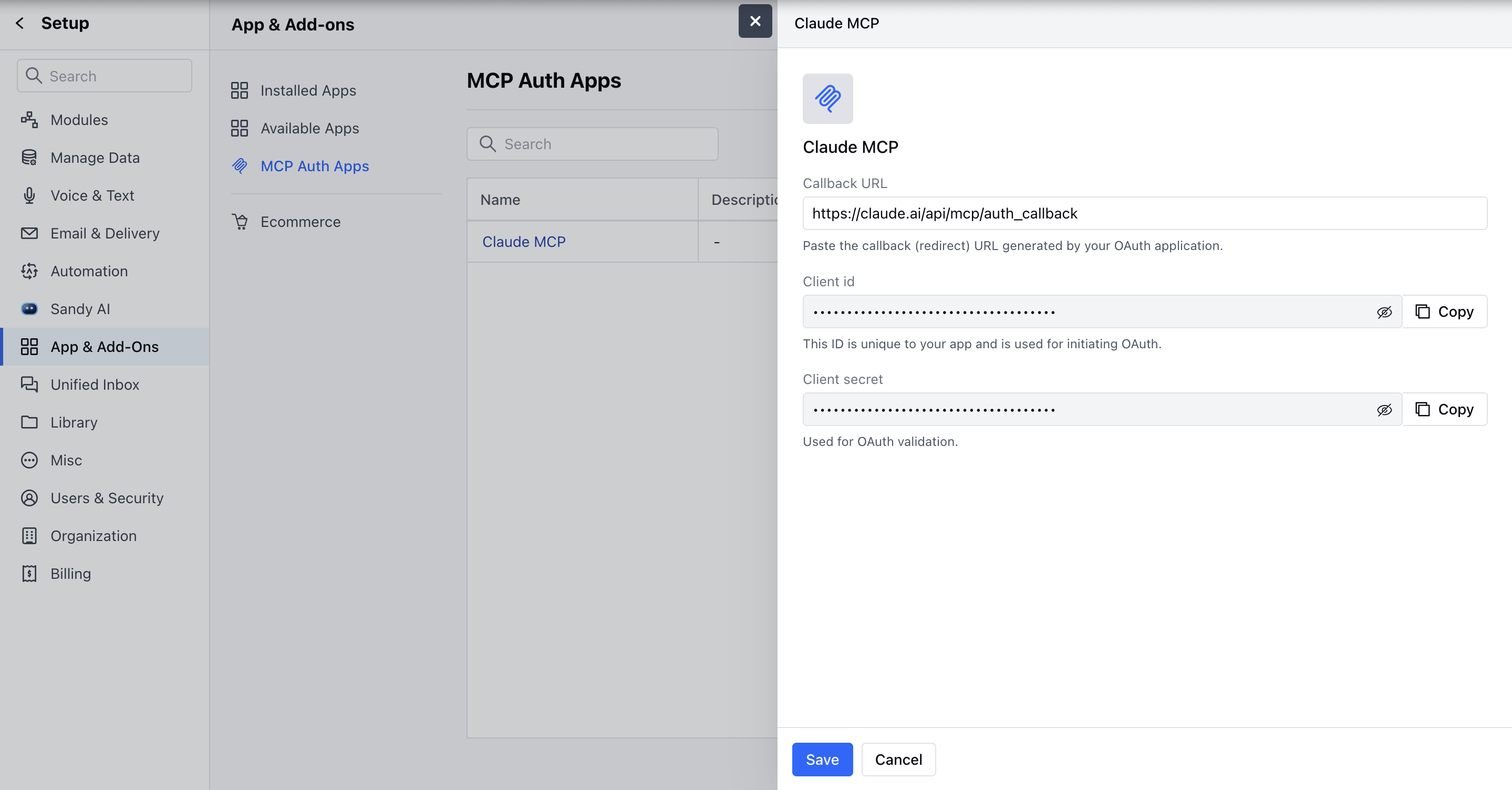
Task: Go to Library section
Action: (x=105, y=422)
